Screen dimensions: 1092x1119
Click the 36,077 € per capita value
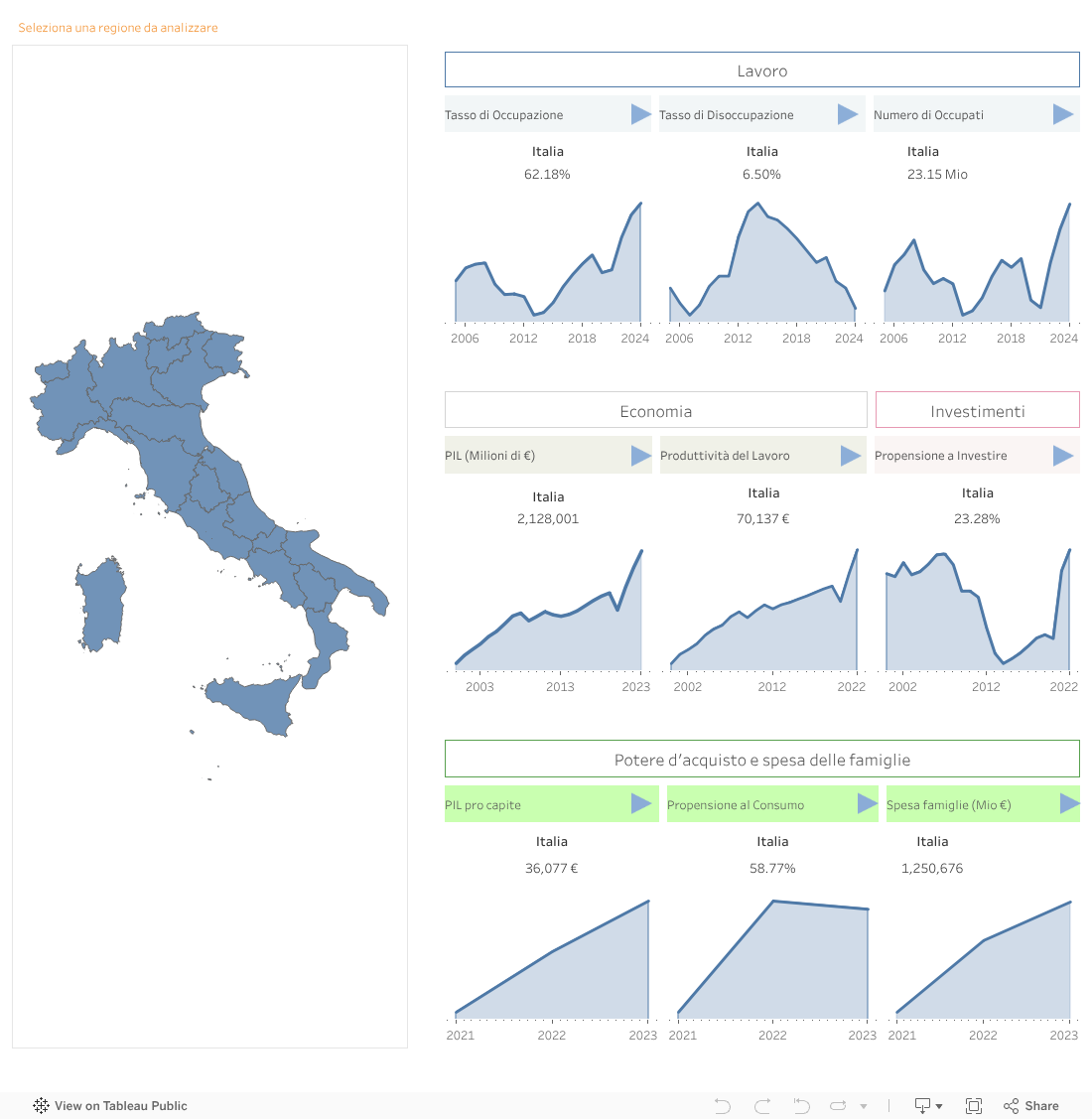(x=551, y=868)
